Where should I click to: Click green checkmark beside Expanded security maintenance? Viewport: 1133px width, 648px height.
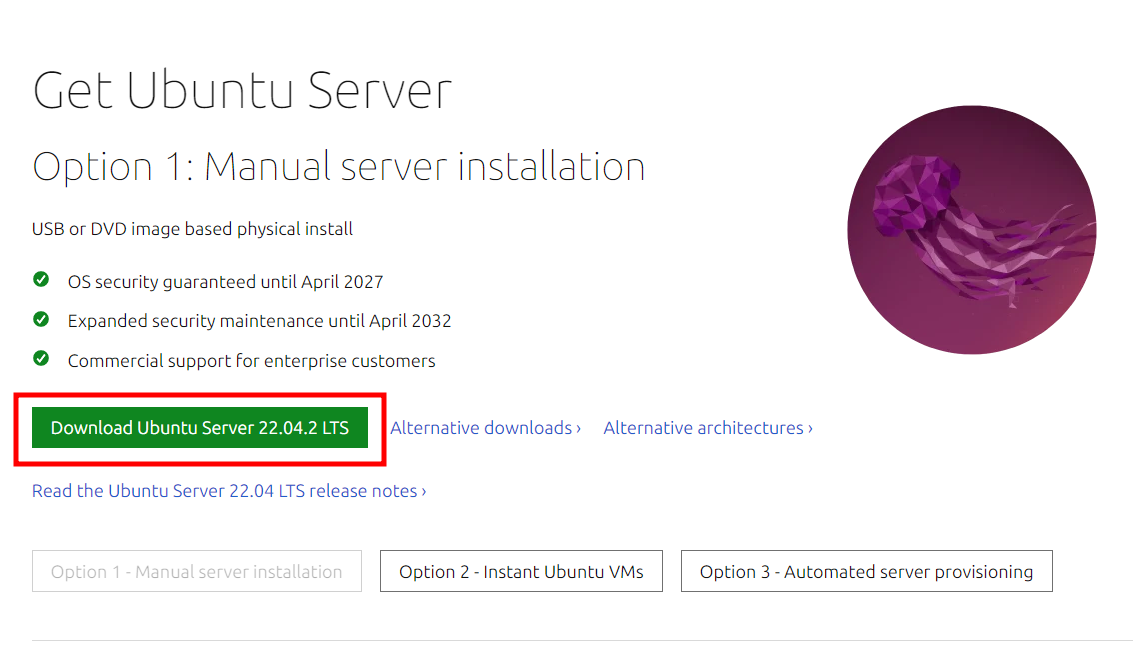tap(41, 319)
